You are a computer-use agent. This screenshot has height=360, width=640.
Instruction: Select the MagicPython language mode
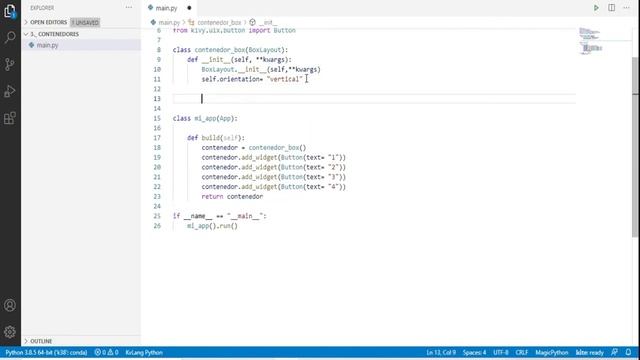pos(551,352)
